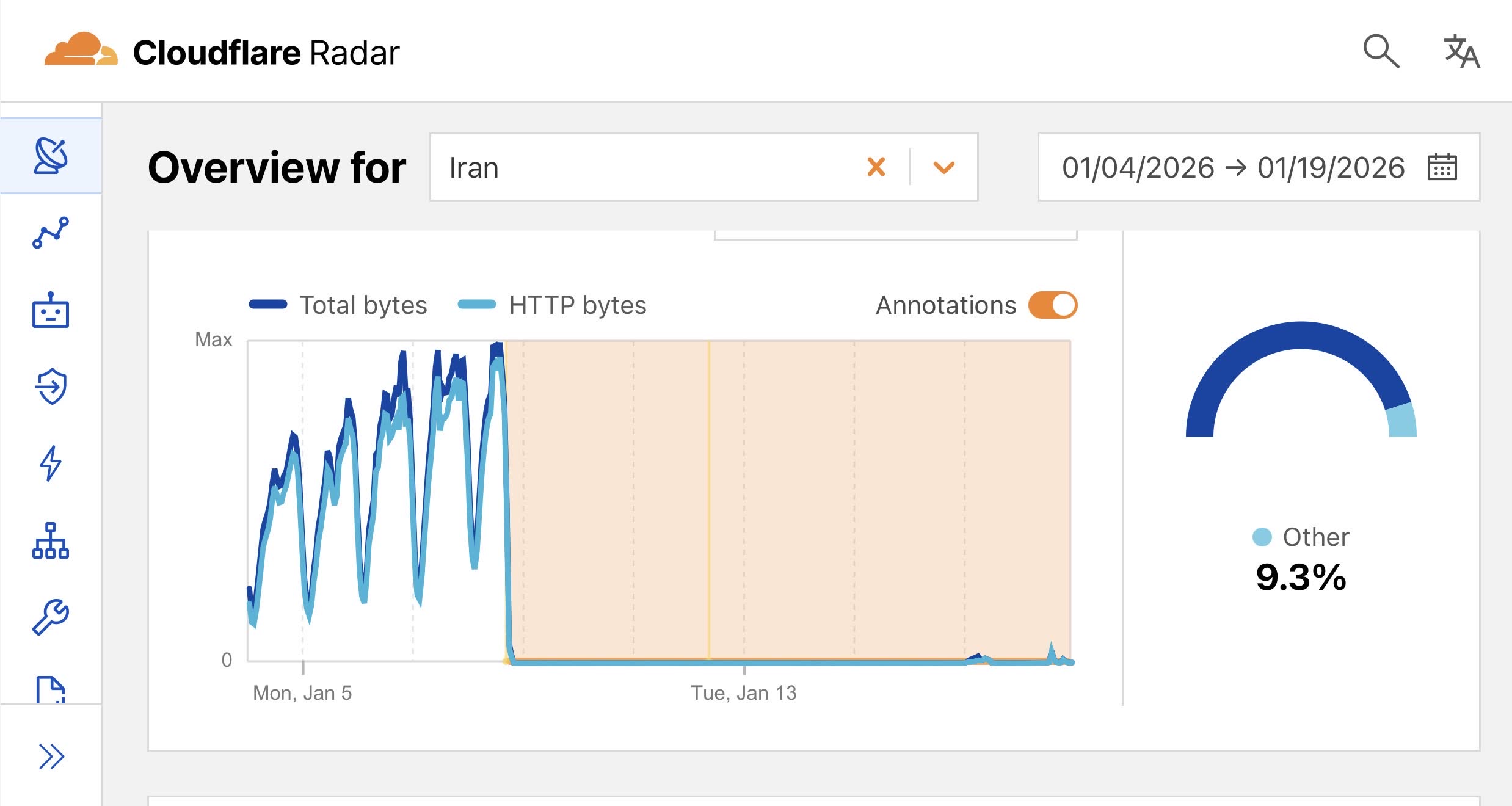This screenshot has width=1512, height=806.
Task: Click the Cloudflare Radar logo link
Action: (222, 52)
